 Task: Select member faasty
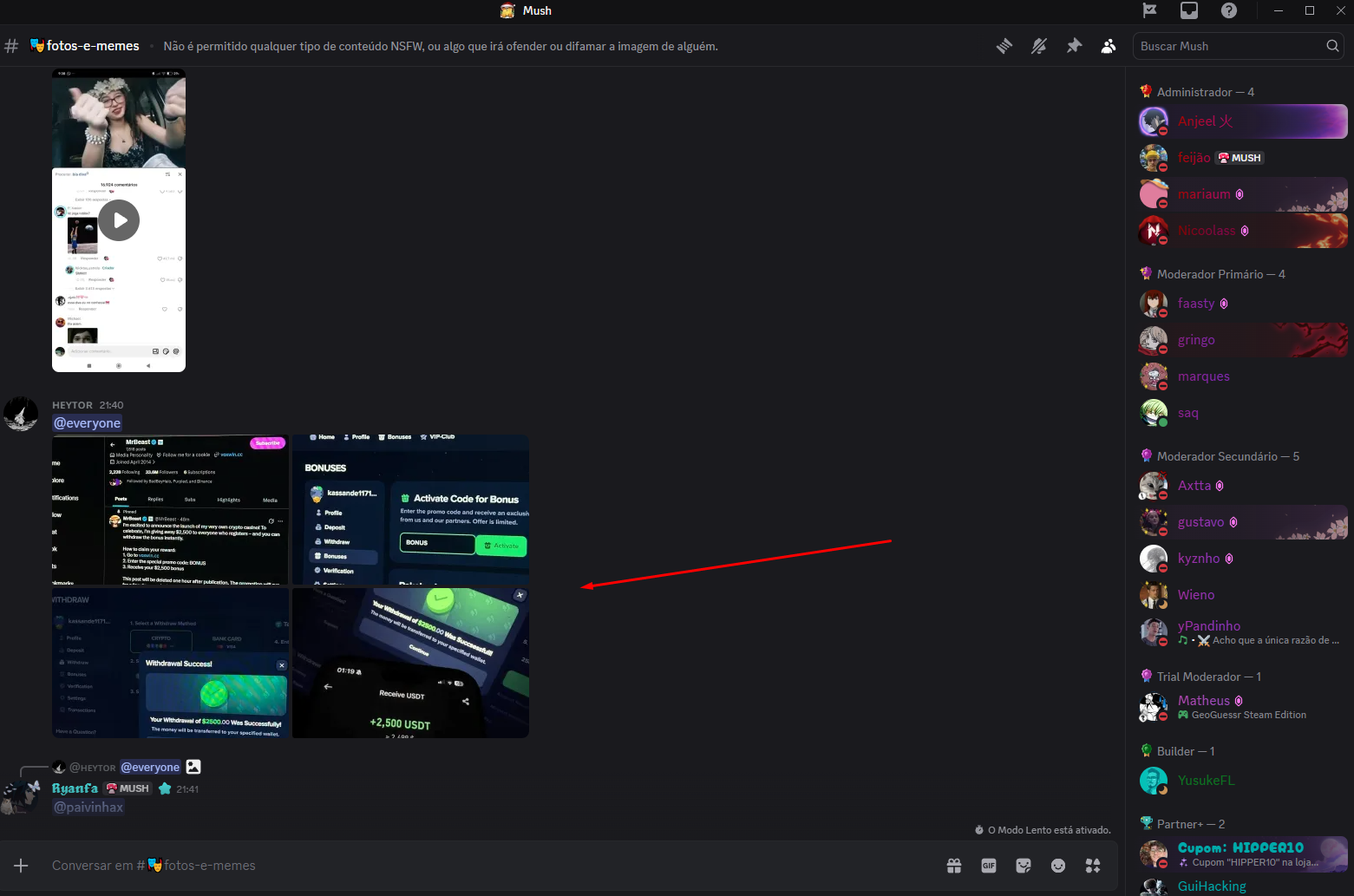pos(1242,304)
